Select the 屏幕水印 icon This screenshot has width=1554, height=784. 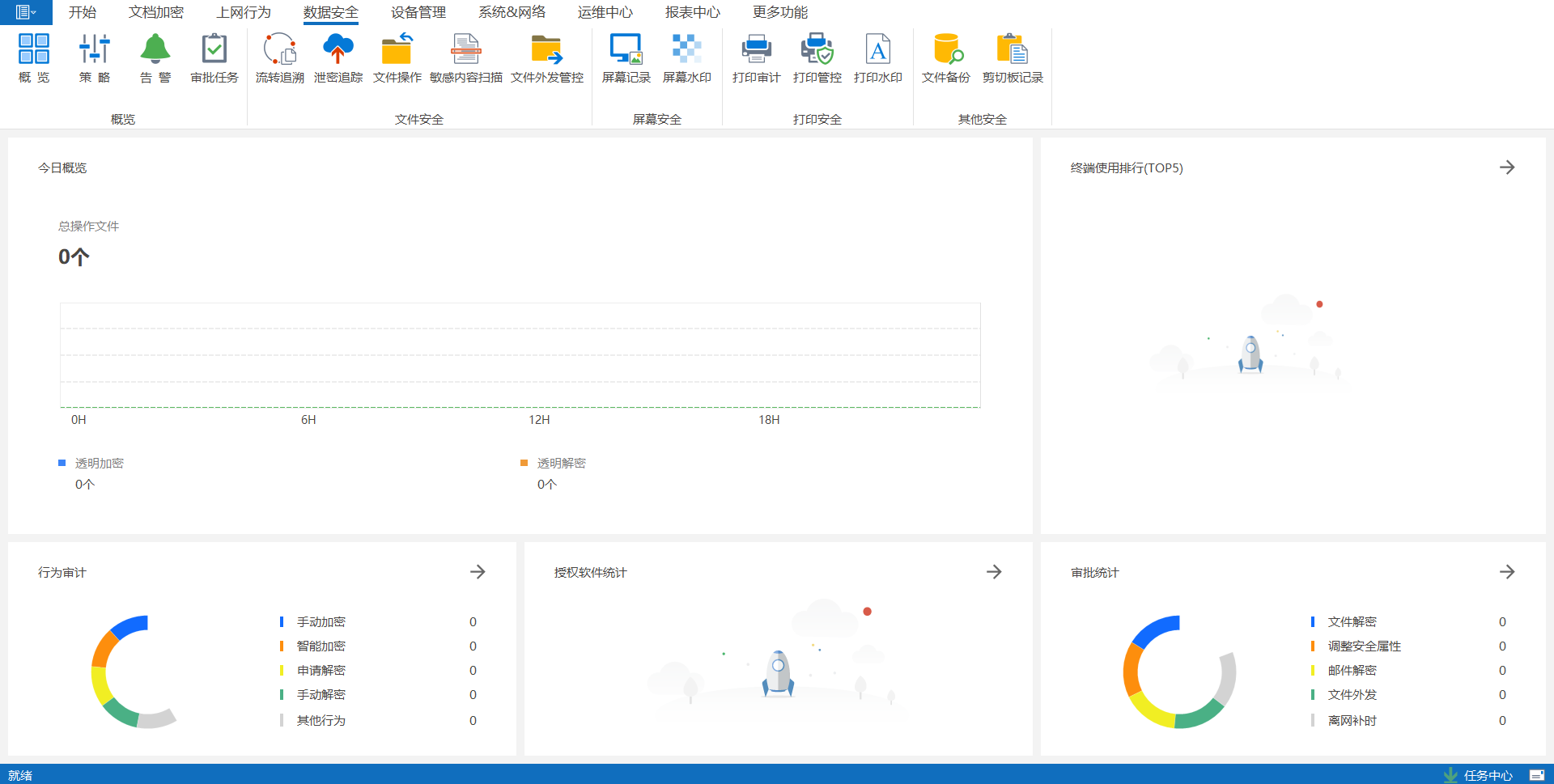(x=686, y=50)
